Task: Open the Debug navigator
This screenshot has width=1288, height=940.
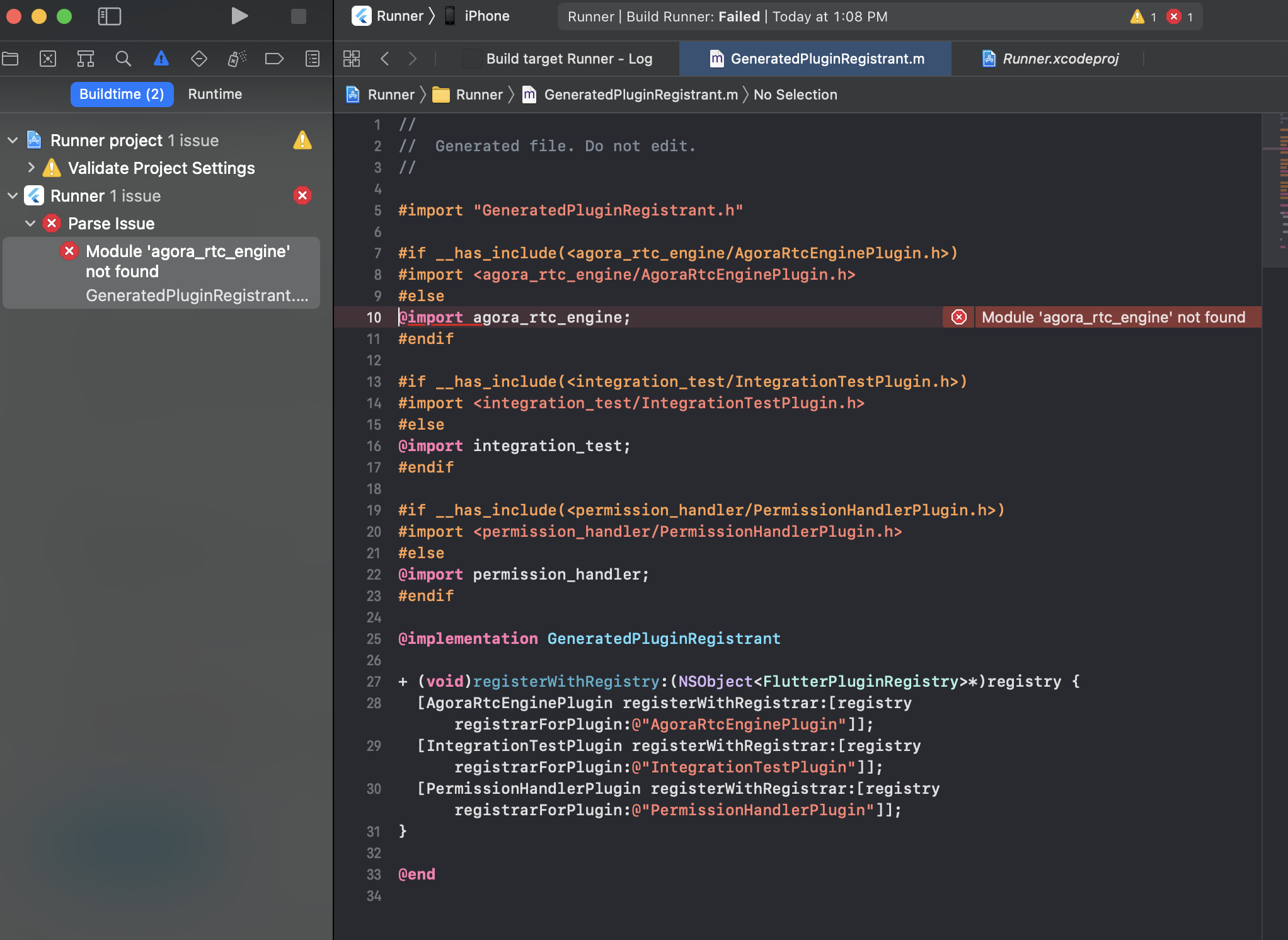Action: (237, 58)
